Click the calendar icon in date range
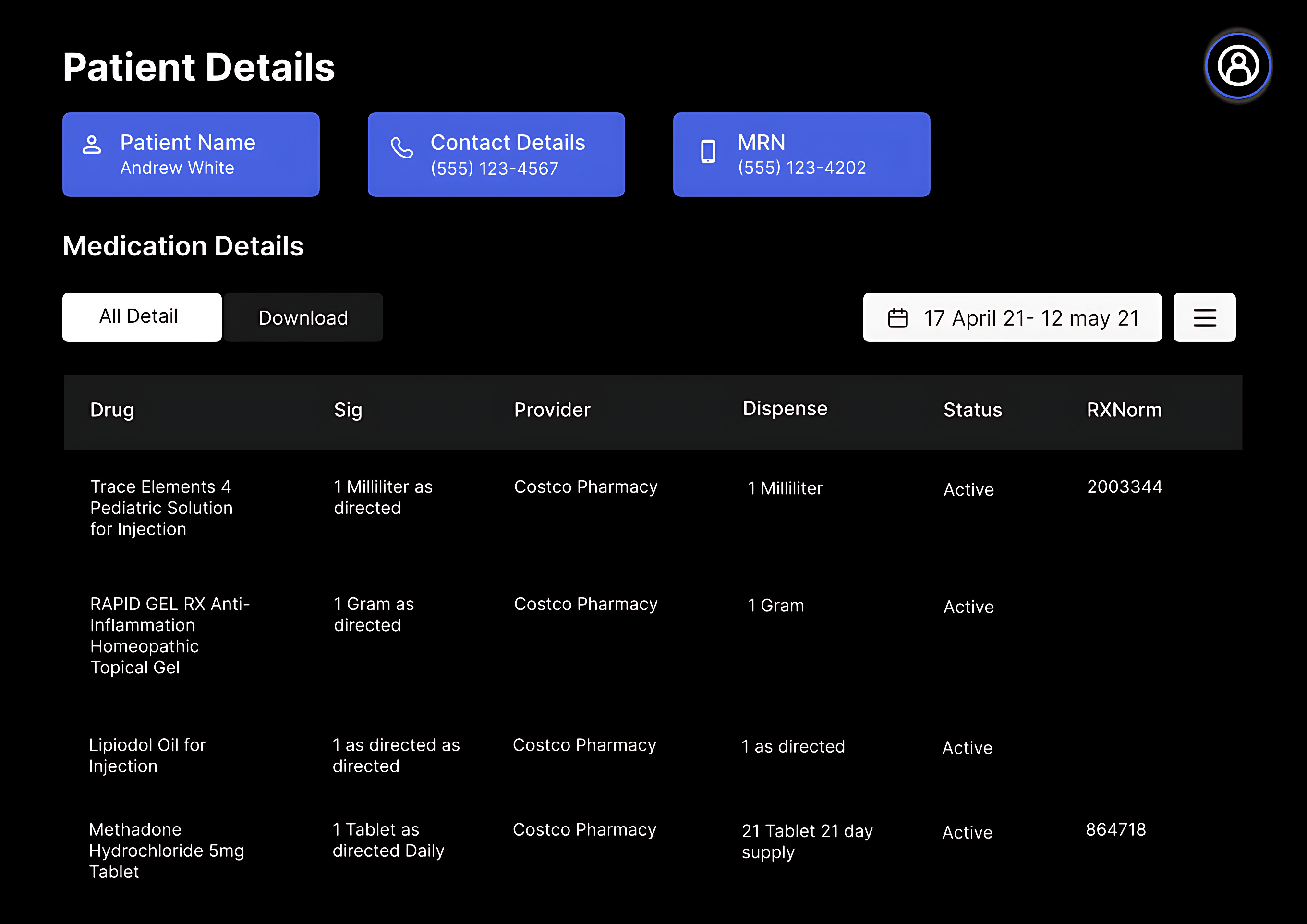 (898, 317)
